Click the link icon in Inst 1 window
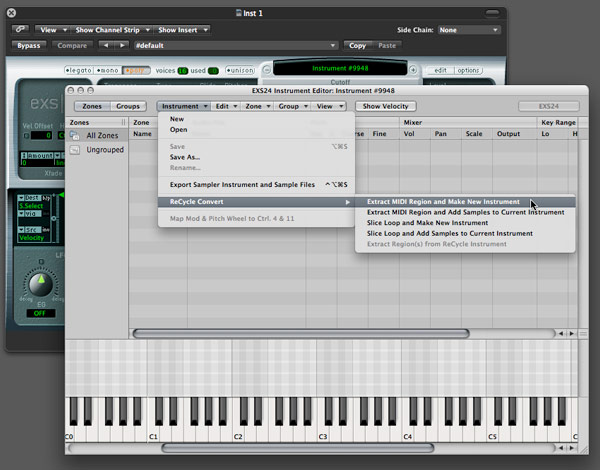 coord(20,29)
